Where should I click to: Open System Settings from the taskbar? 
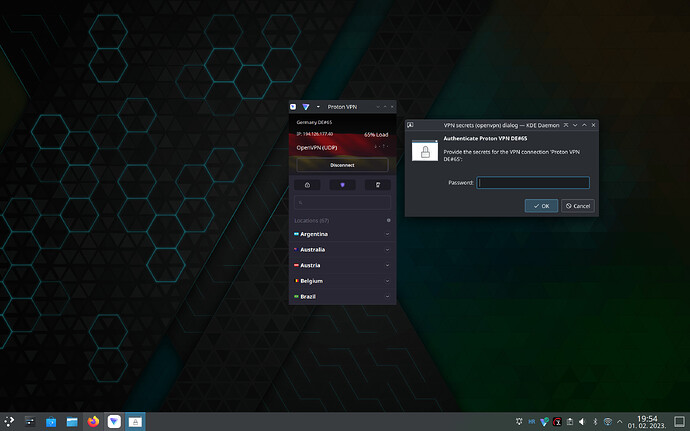click(30, 421)
